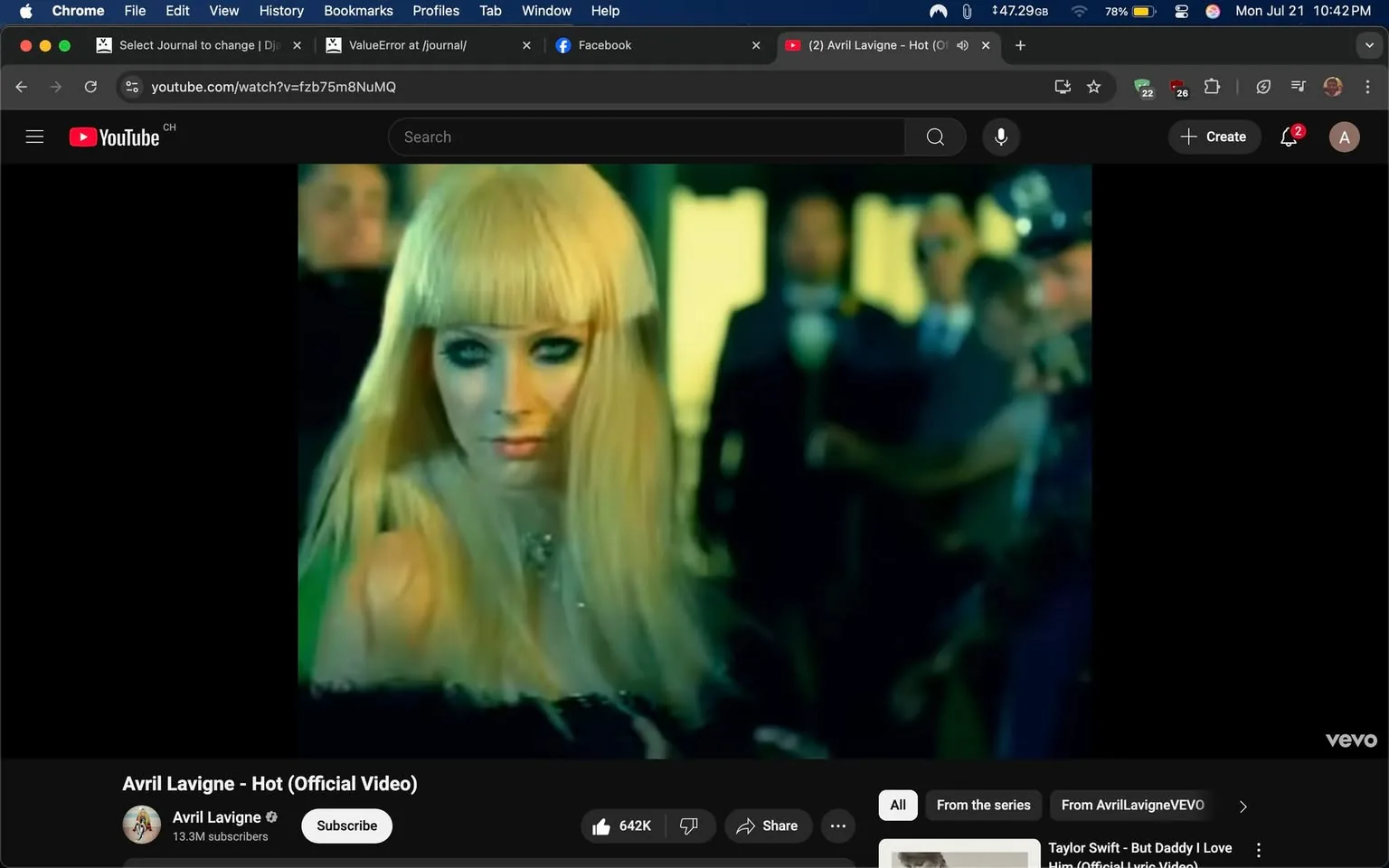This screenshot has width=1389, height=868.
Task: Expand related filter chips with right chevron
Action: [x=1243, y=806]
